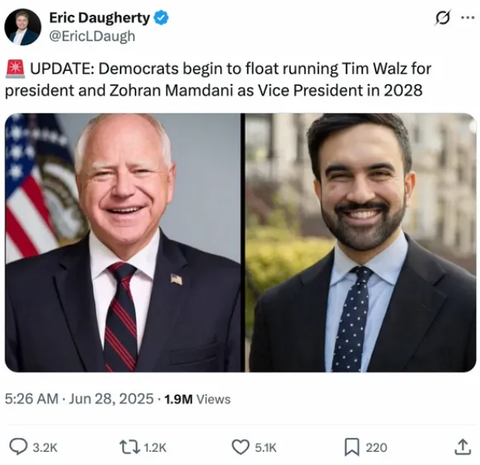Click the share upload icon

click(x=463, y=447)
